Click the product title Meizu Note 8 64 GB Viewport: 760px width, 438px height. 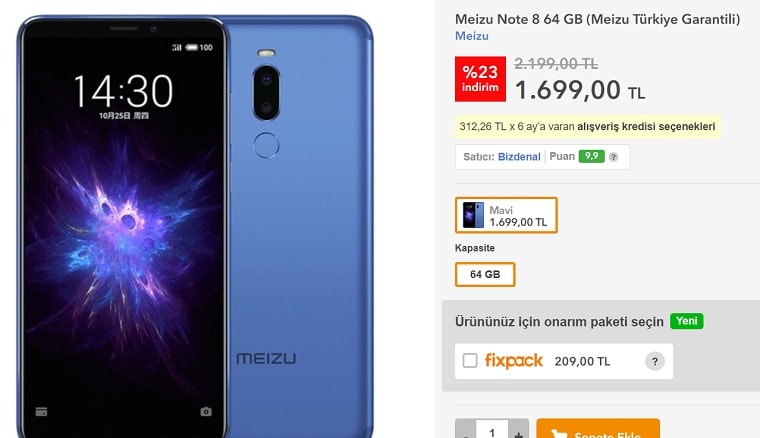597,19
